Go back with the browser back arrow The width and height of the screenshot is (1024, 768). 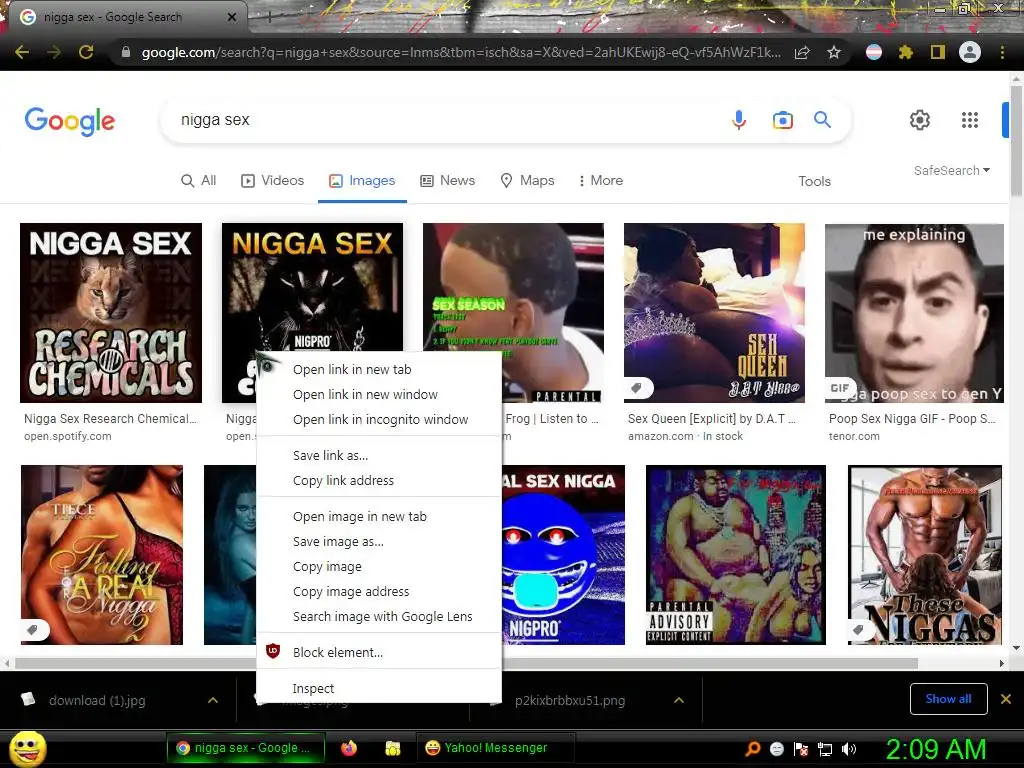pyautogui.click(x=22, y=52)
